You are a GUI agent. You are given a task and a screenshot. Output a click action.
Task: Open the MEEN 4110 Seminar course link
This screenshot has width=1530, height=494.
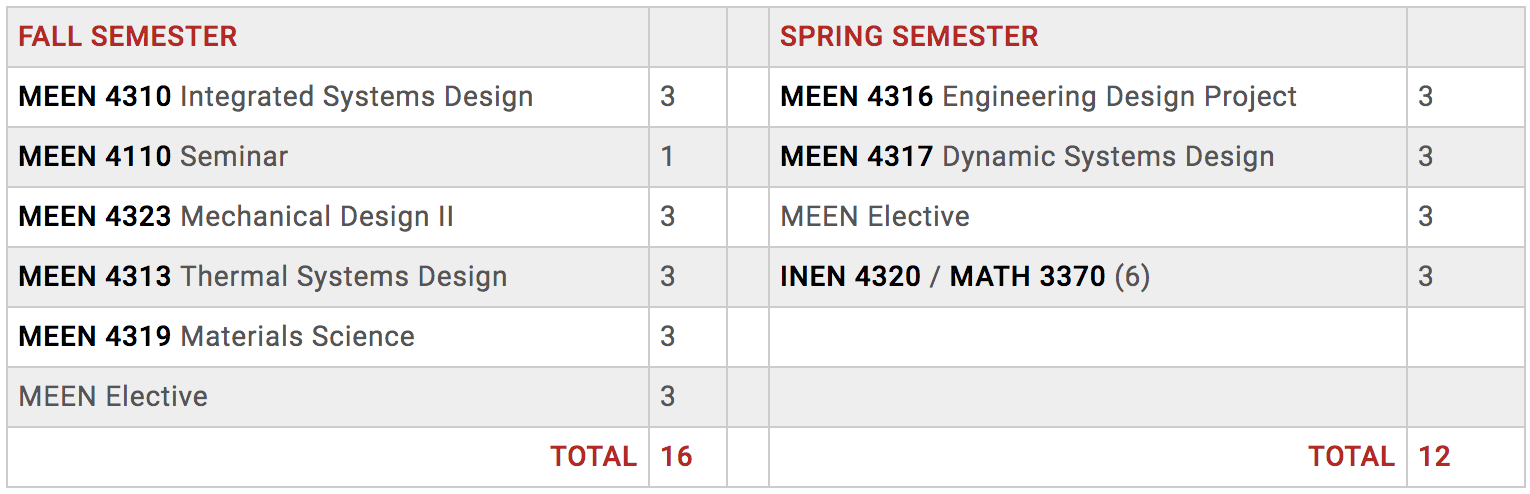point(95,157)
